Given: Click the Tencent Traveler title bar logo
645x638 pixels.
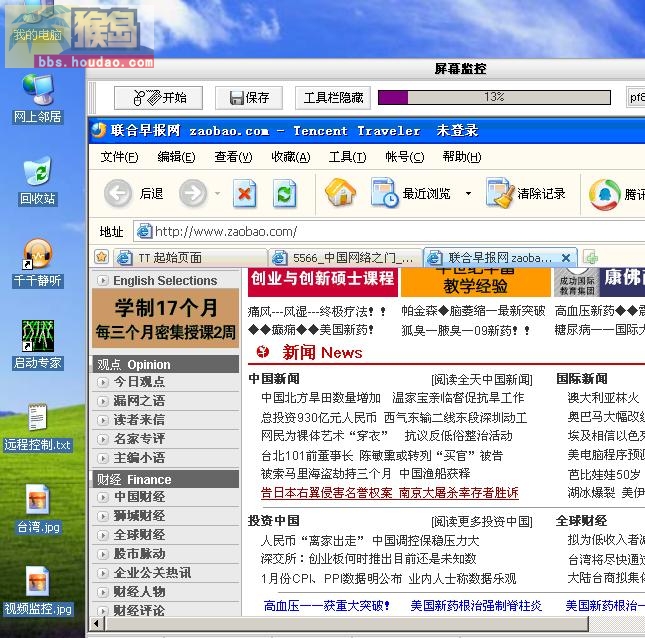Looking at the screenshot, I should tap(99, 130).
